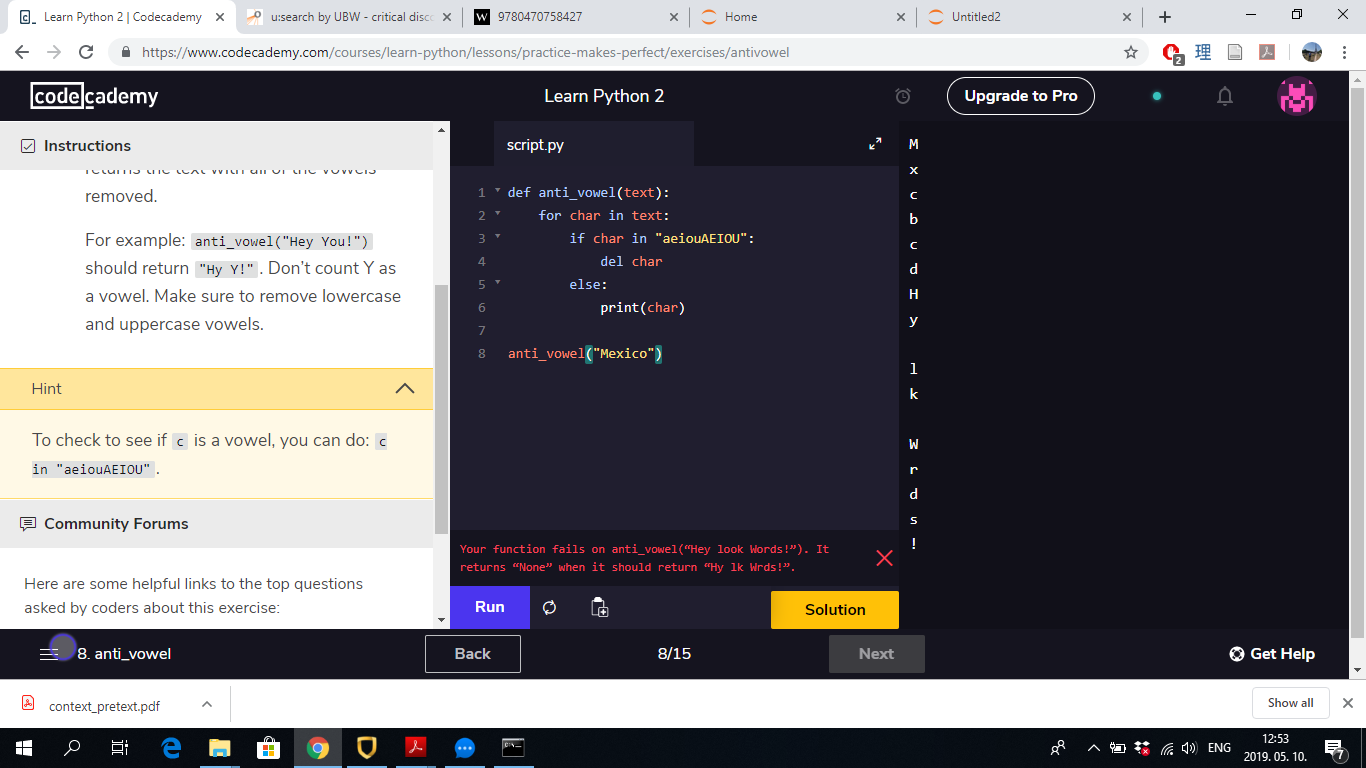Click the 8/15 progress indicator
The width and height of the screenshot is (1366, 768).
674,654
